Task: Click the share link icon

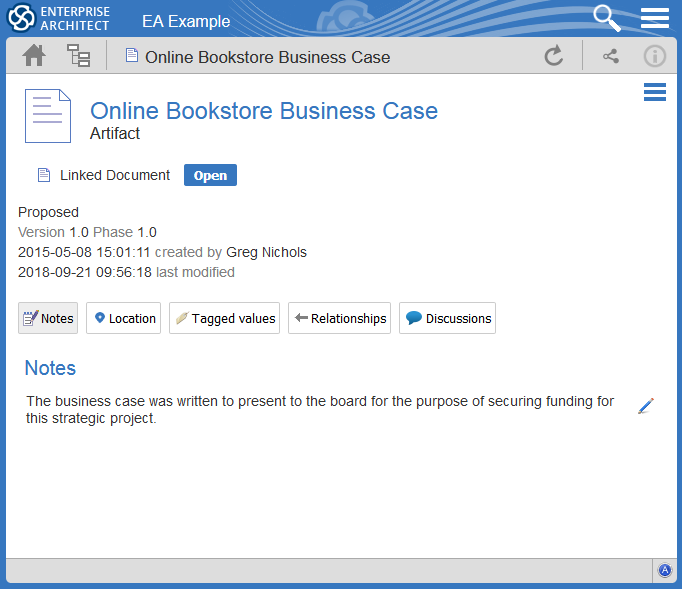Action: (x=610, y=56)
